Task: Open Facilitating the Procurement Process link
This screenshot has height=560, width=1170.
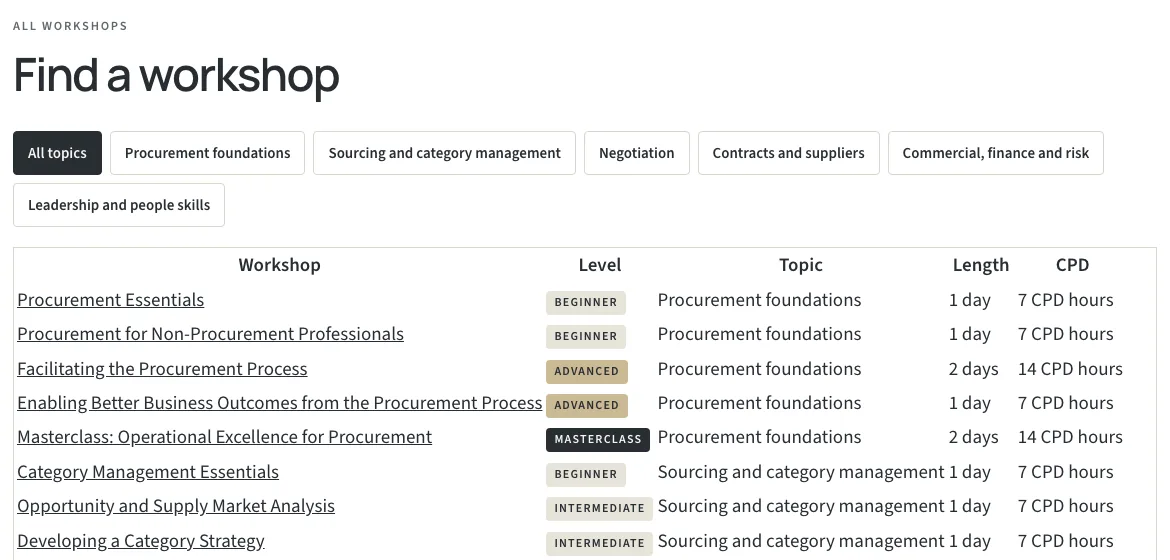Action: click(x=162, y=370)
